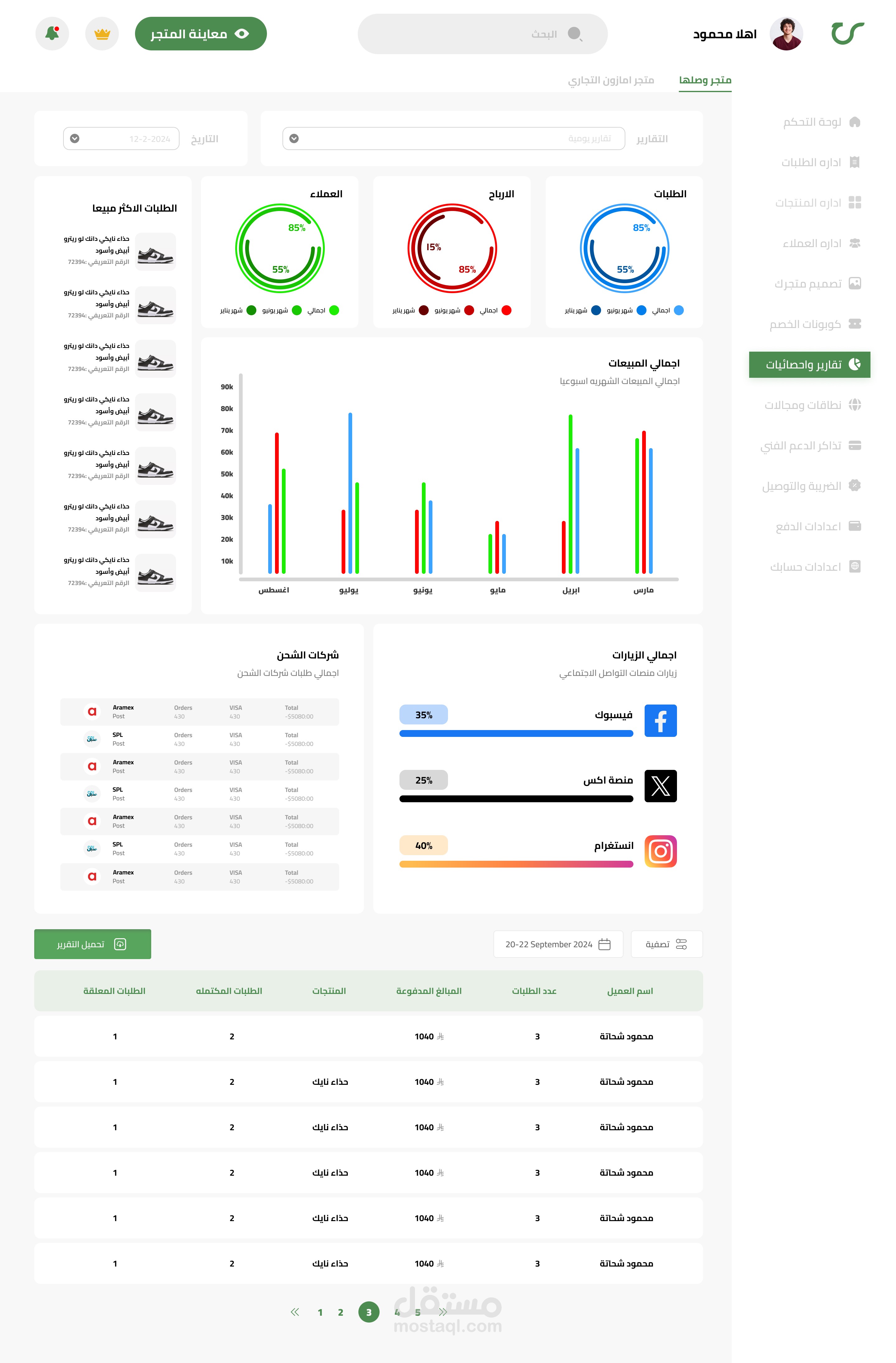Click معاينة المتجر preview button

201,34
